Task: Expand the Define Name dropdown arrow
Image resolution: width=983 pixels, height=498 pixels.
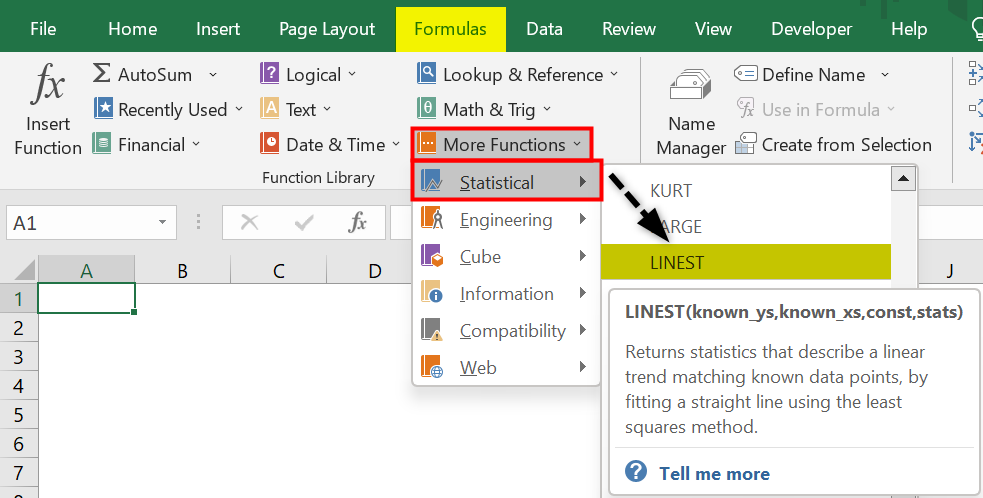Action: pyautogui.click(x=885, y=75)
